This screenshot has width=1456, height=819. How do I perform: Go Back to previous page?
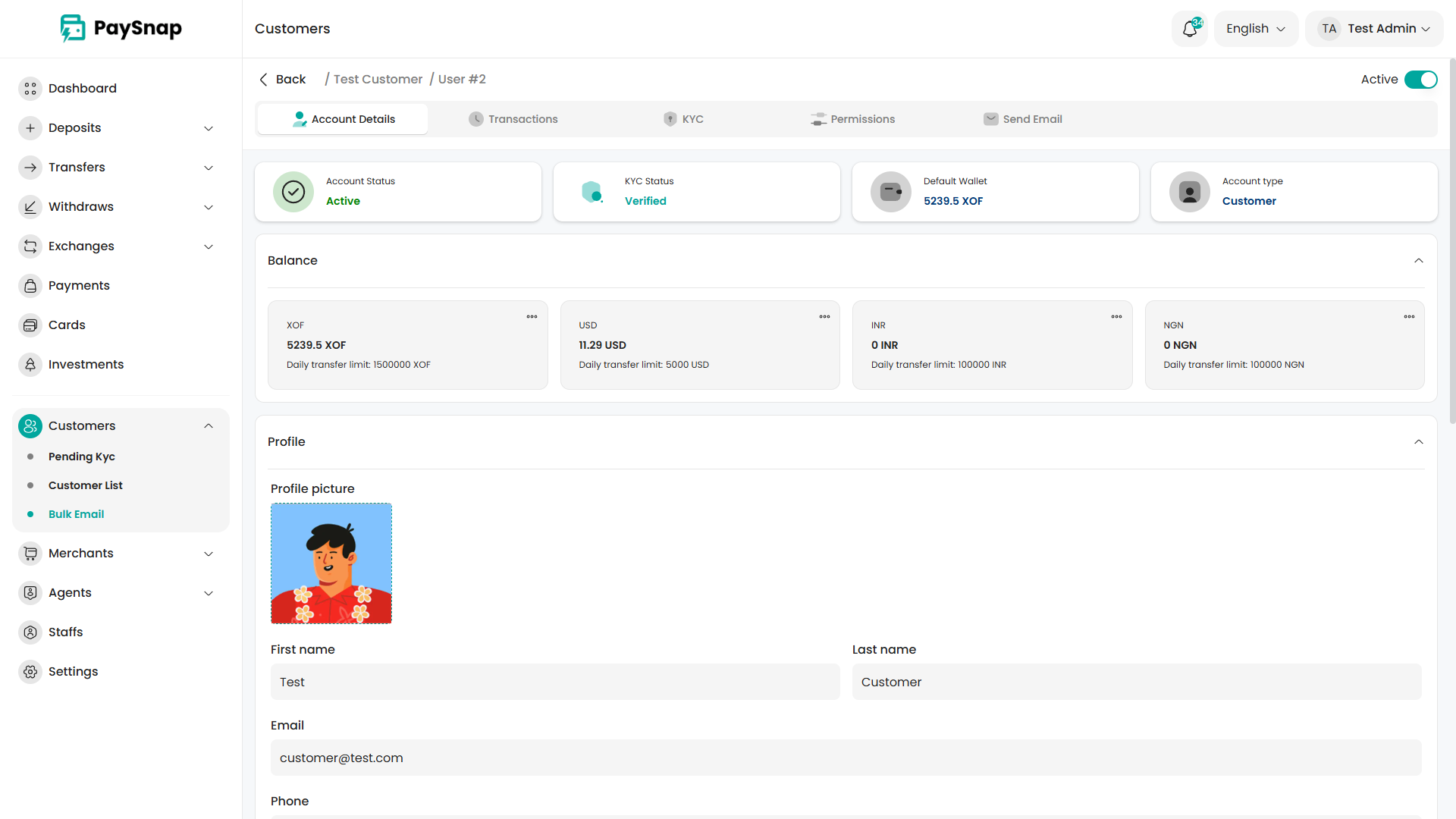282,80
